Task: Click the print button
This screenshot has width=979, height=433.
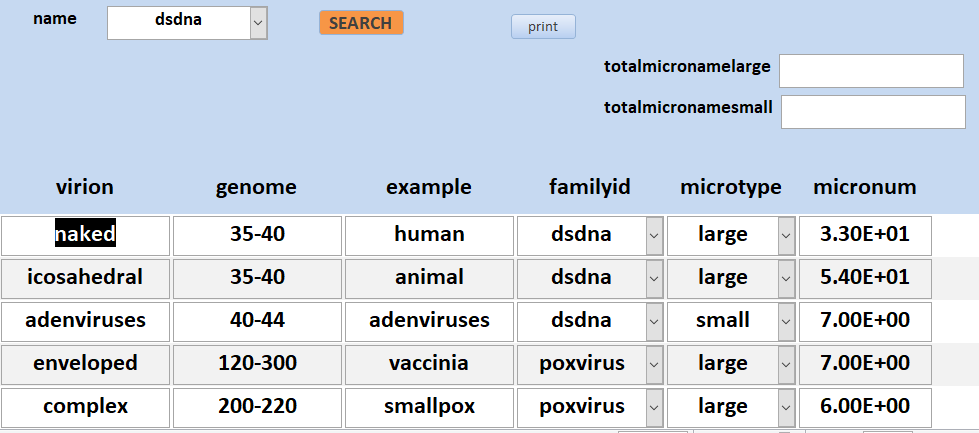Action: point(543,27)
